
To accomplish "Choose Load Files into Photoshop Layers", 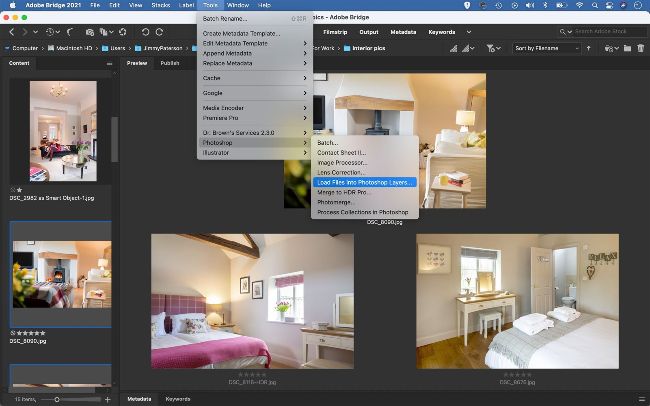I will 364,182.
